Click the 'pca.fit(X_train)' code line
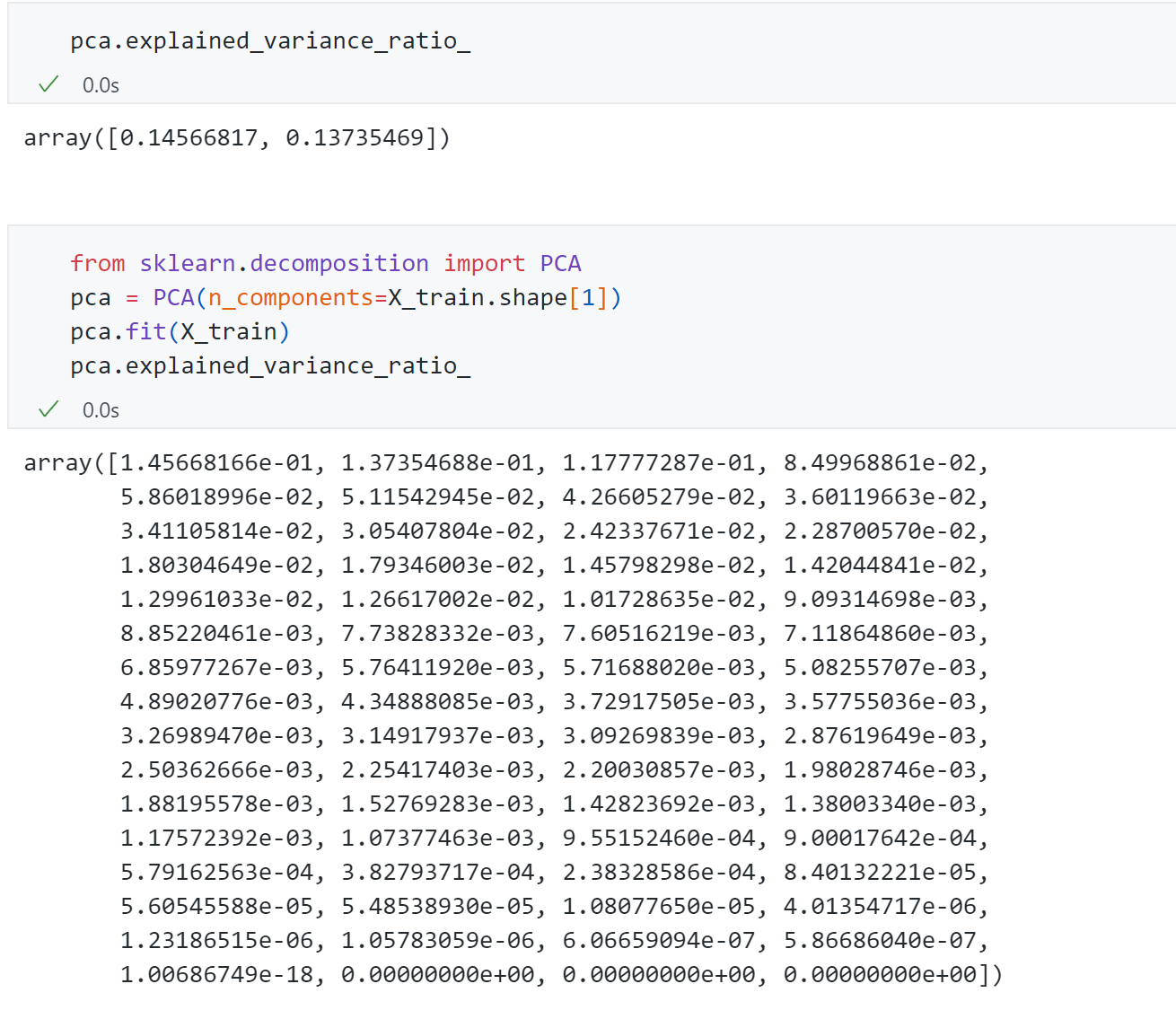Screen dimensions: 1176x1019 pyautogui.click(x=180, y=332)
